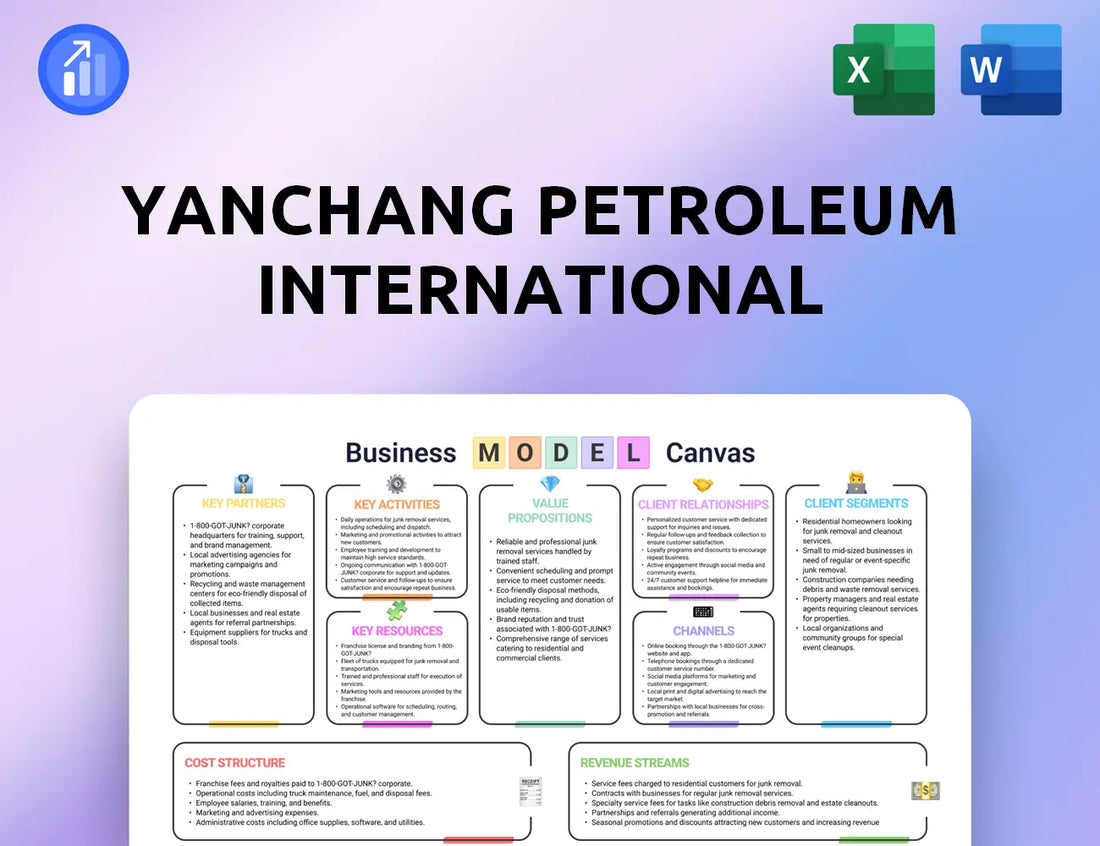Select the CLIENT RELATIONSHIPS heading
The image size is (1100, 846).
pyautogui.click(x=703, y=504)
